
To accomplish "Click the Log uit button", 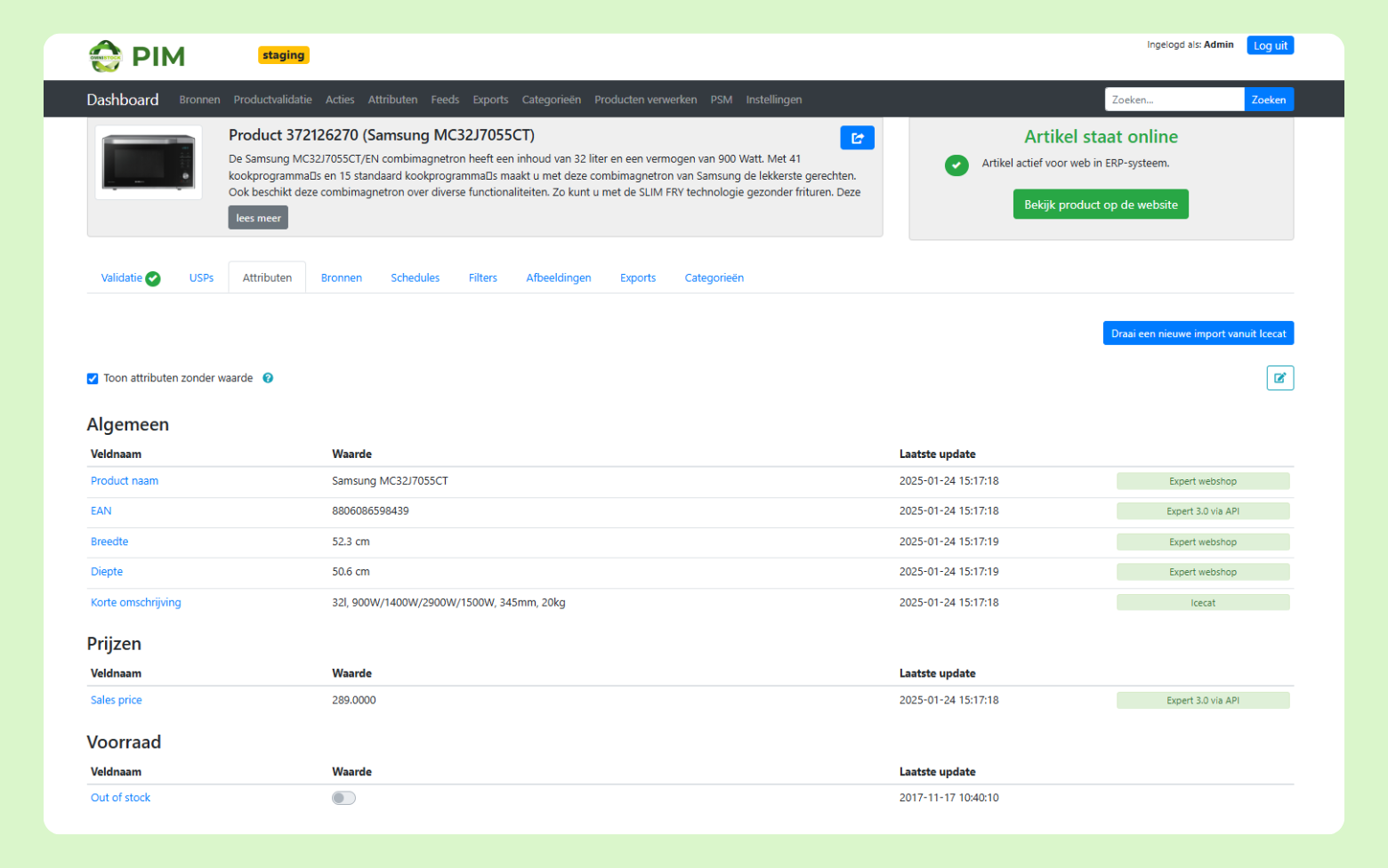I will (1270, 45).
